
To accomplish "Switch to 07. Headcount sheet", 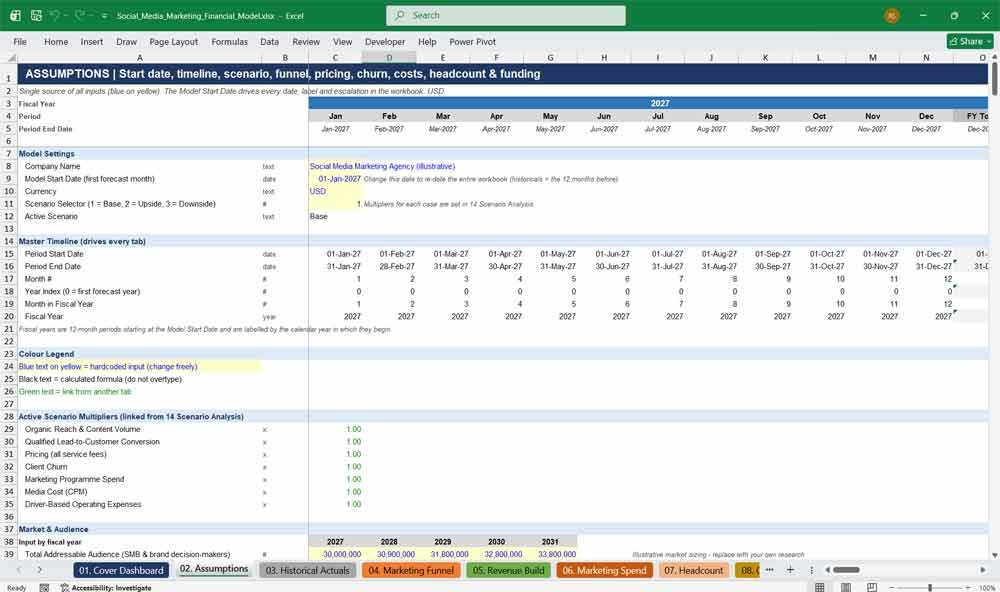I will coord(694,570).
